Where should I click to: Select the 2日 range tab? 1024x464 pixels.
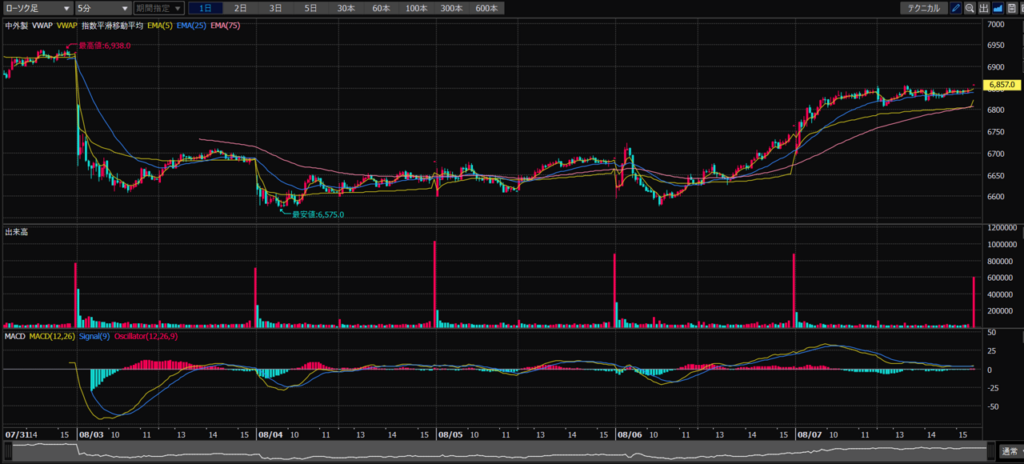click(240, 8)
